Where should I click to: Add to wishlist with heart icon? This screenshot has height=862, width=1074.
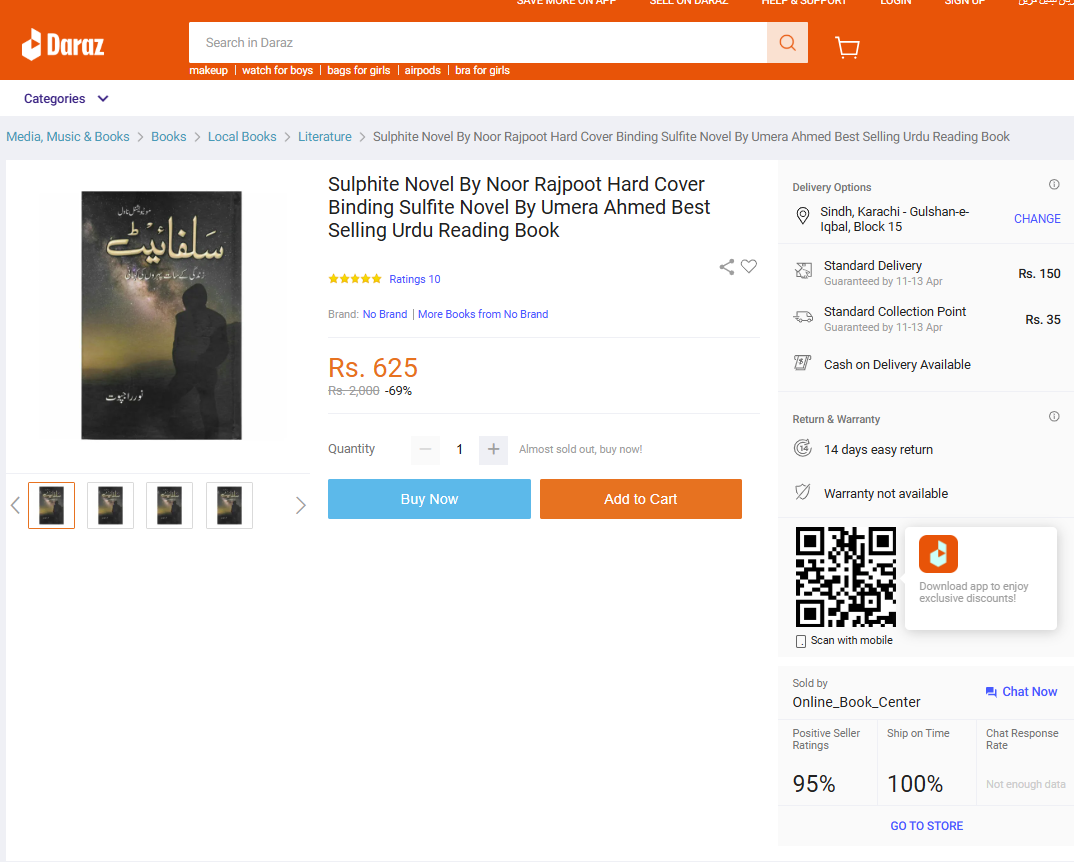749,266
